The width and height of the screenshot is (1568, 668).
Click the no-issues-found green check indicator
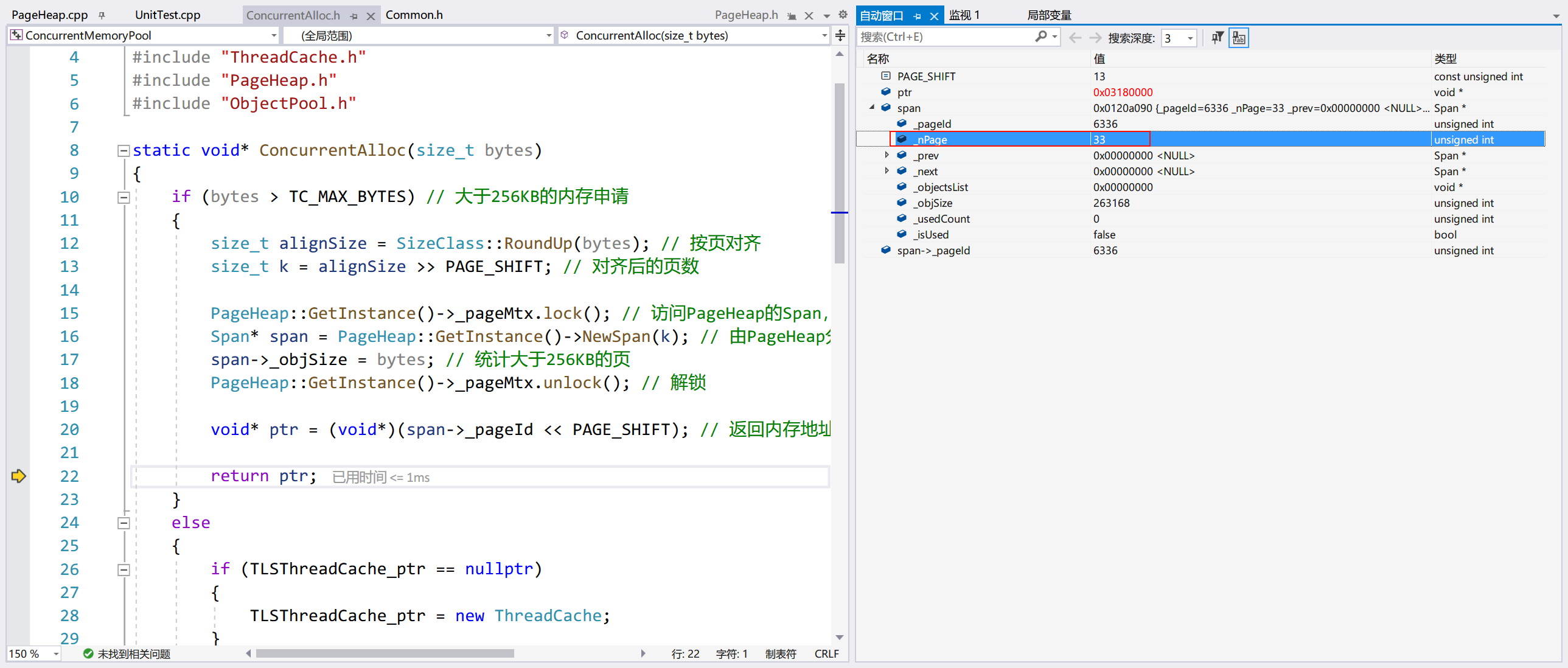(88, 653)
